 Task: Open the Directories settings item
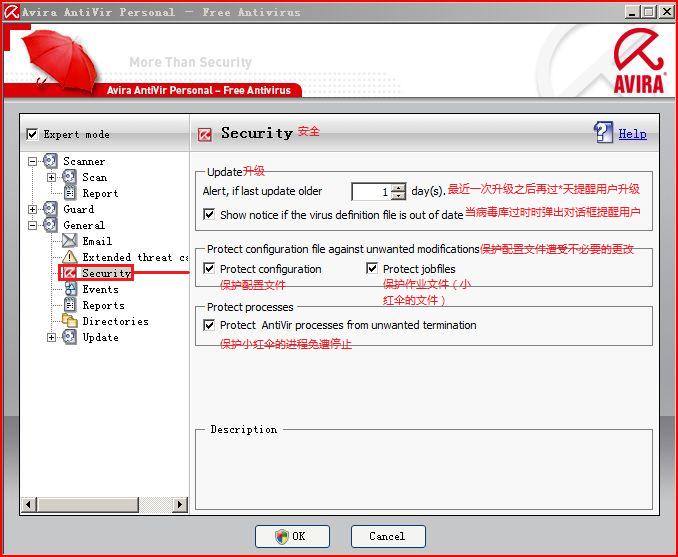coord(115,321)
